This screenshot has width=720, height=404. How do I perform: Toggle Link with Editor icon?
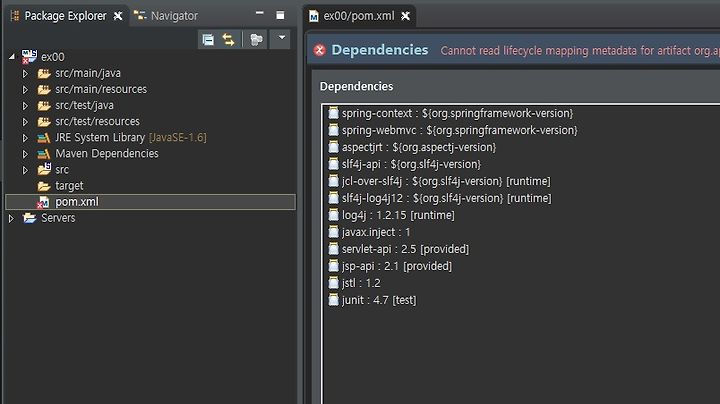228,39
